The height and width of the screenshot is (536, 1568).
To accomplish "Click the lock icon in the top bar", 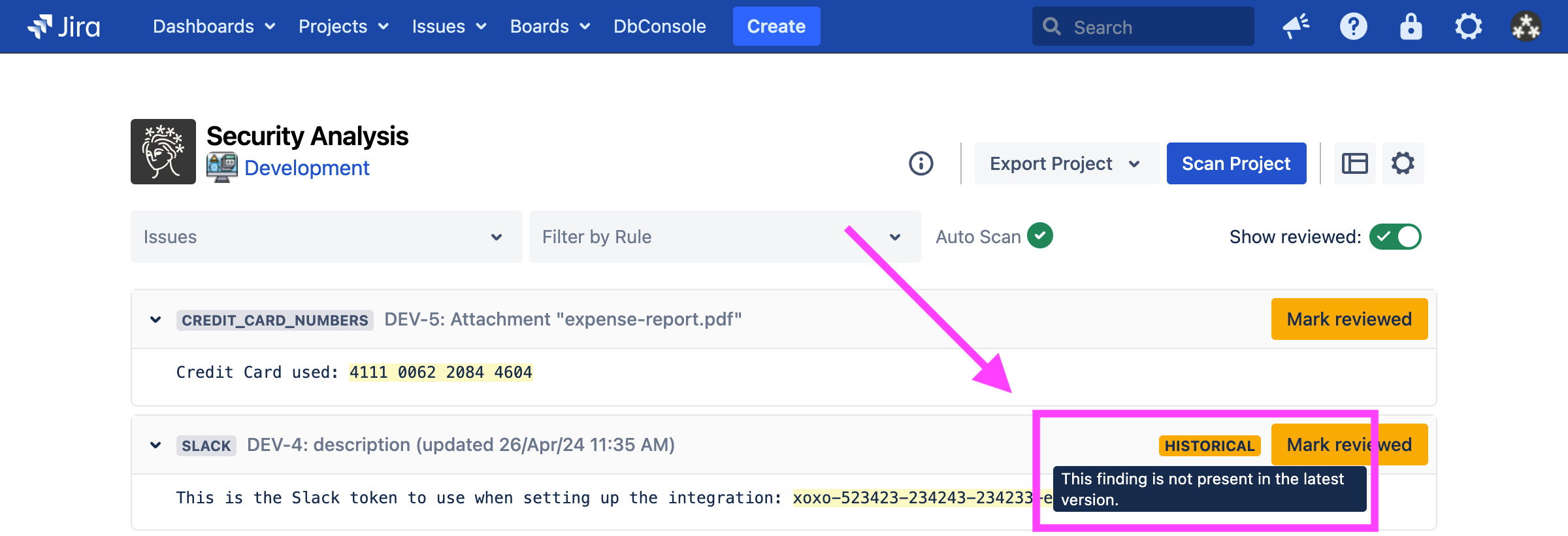I will (1411, 27).
